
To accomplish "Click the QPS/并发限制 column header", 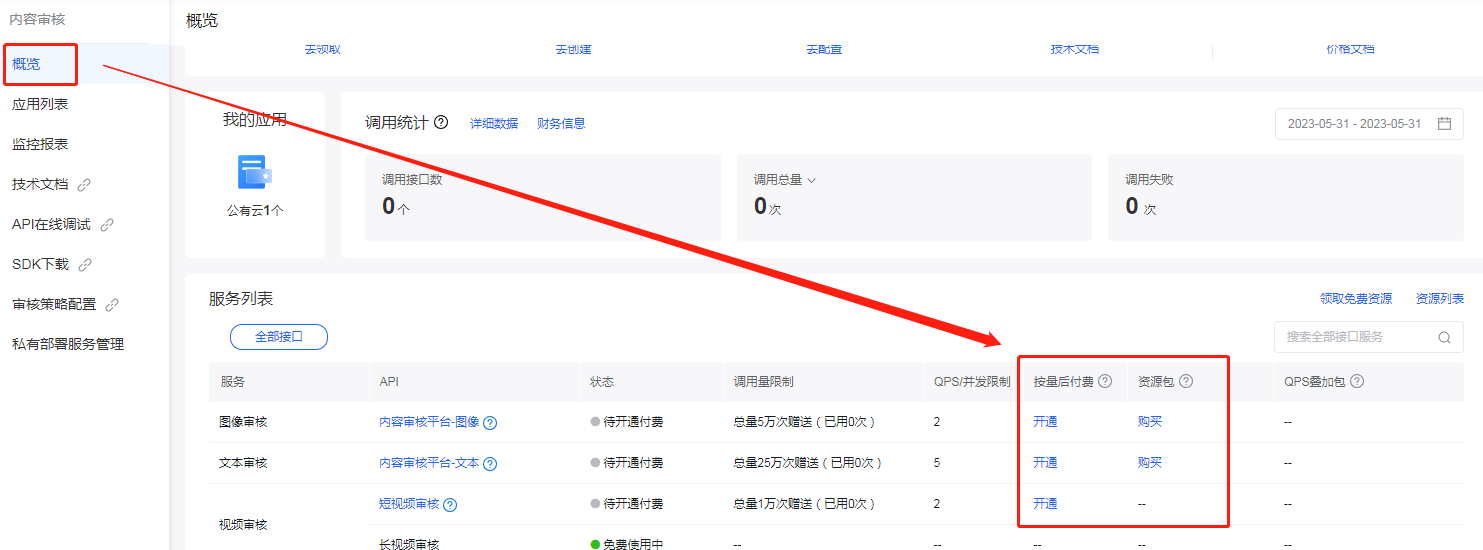I will (972, 381).
